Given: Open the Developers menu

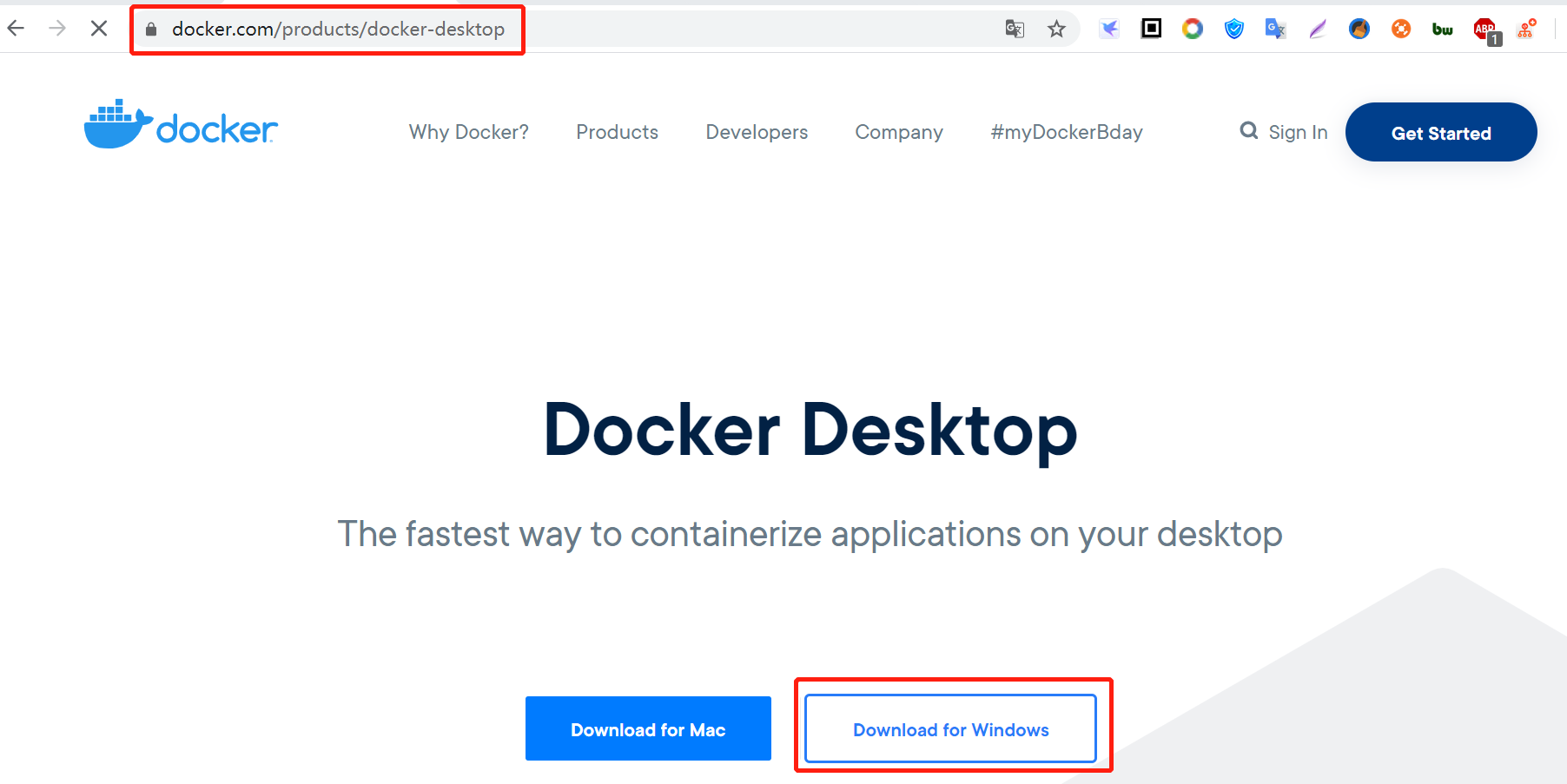Looking at the screenshot, I should click(x=757, y=132).
